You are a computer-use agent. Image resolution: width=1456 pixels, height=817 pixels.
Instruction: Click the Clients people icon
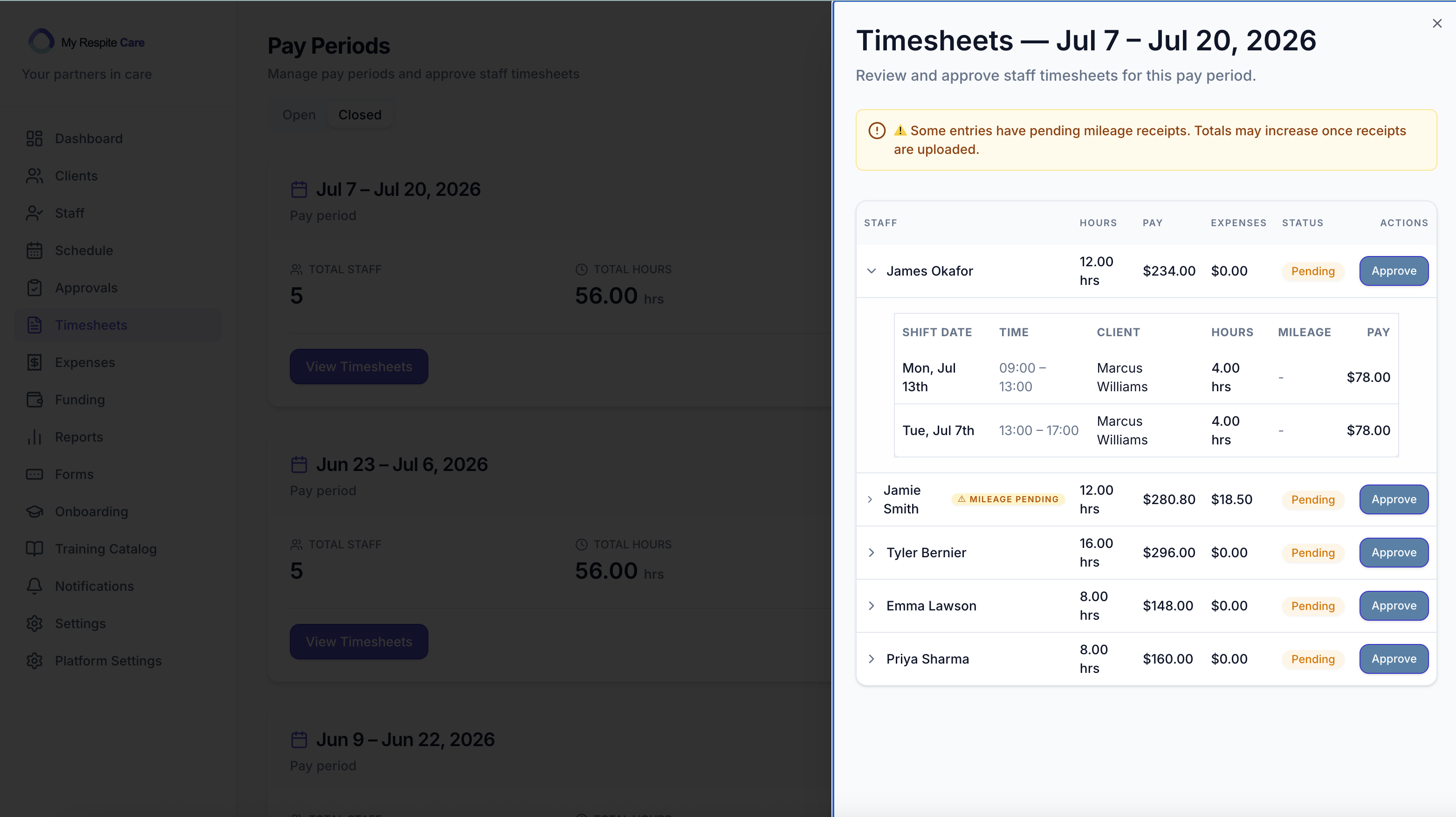pyautogui.click(x=34, y=176)
